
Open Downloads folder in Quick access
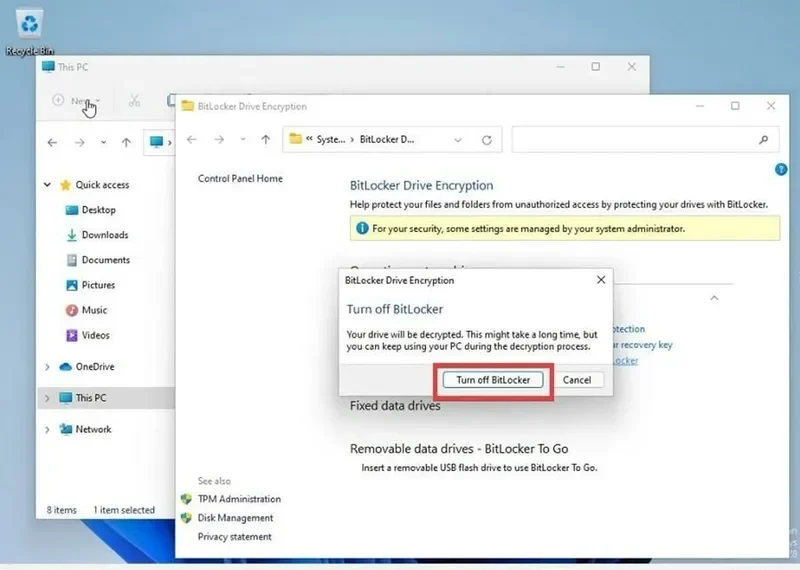(105, 235)
